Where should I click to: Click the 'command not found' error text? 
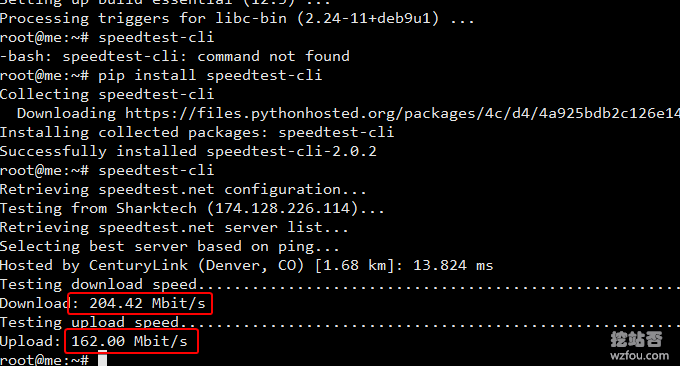point(273,56)
